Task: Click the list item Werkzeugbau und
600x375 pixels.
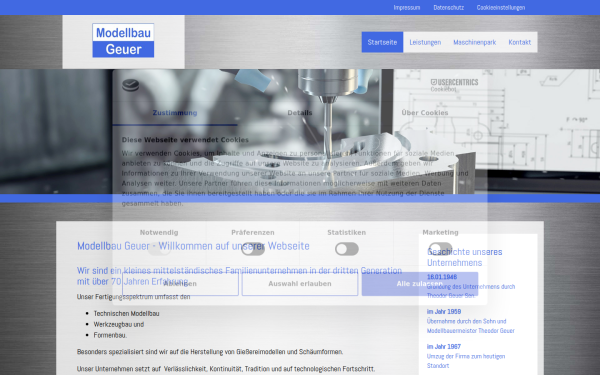Action: click(119, 324)
